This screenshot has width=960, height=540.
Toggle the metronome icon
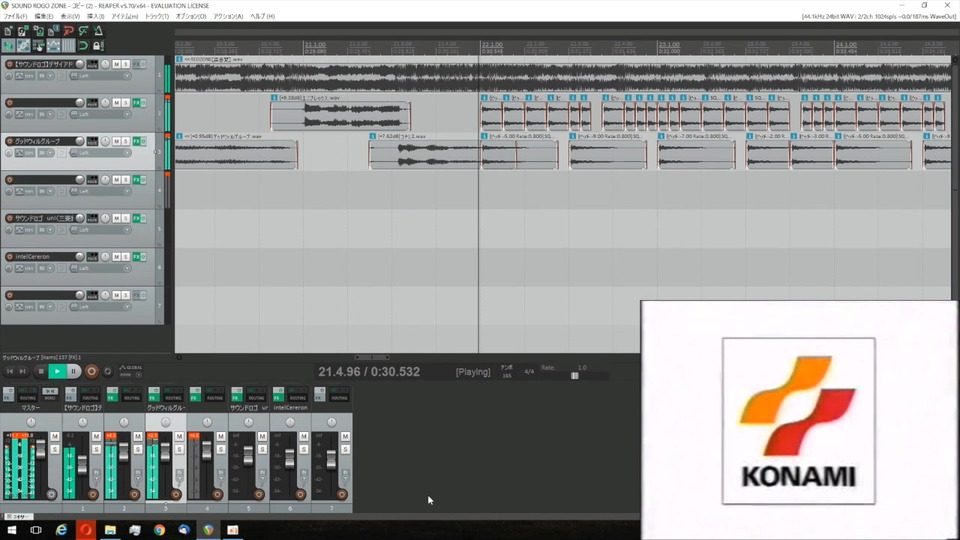point(98,31)
